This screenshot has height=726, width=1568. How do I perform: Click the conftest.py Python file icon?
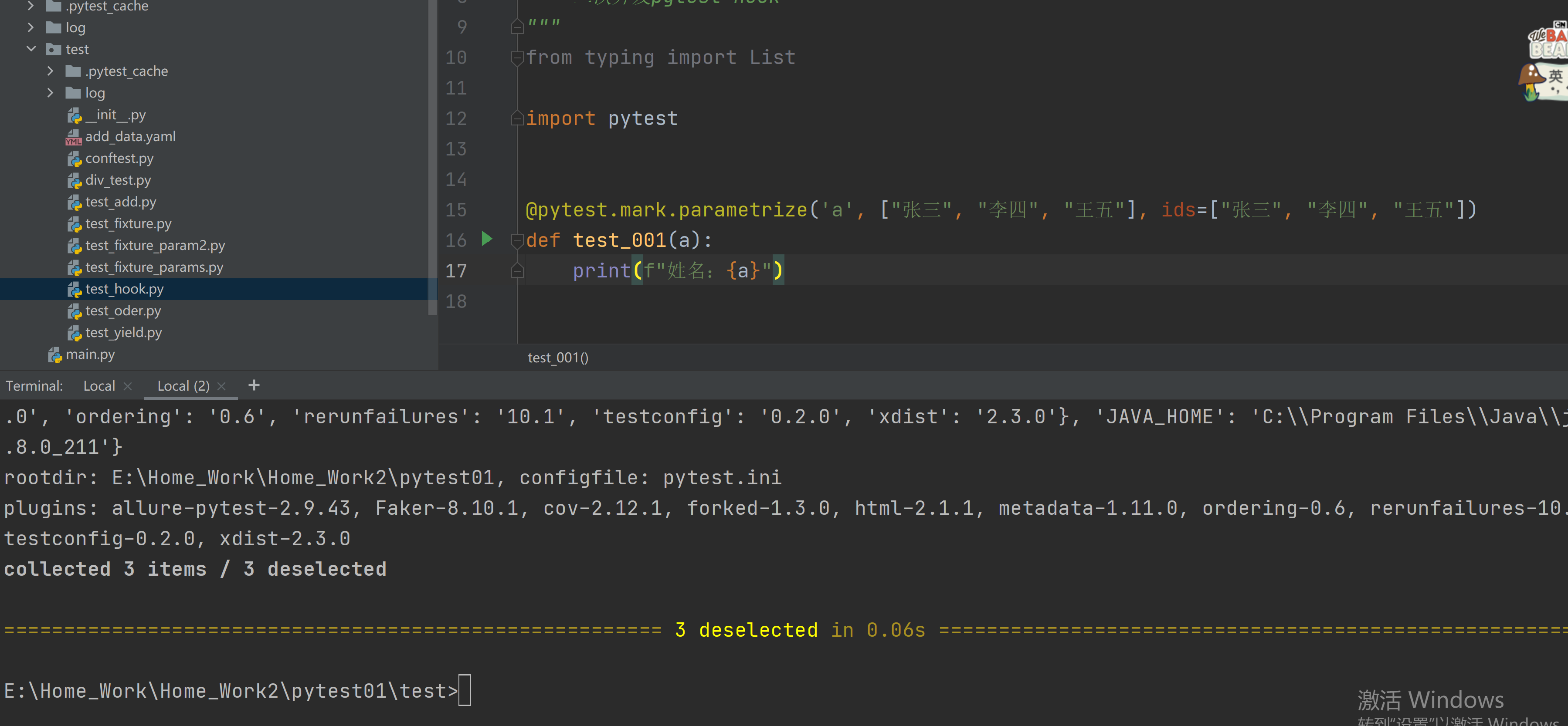(x=74, y=159)
